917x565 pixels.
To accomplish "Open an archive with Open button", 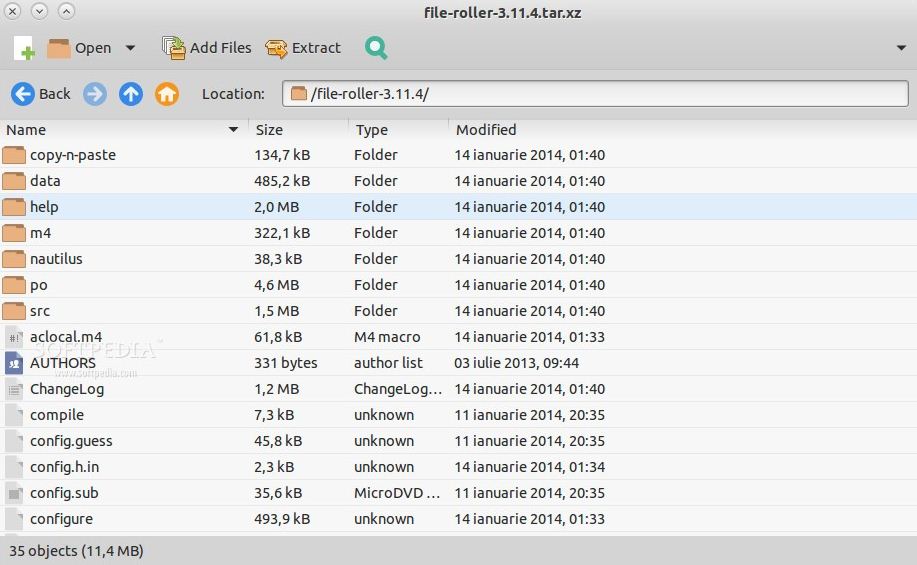I will pyautogui.click(x=79, y=48).
